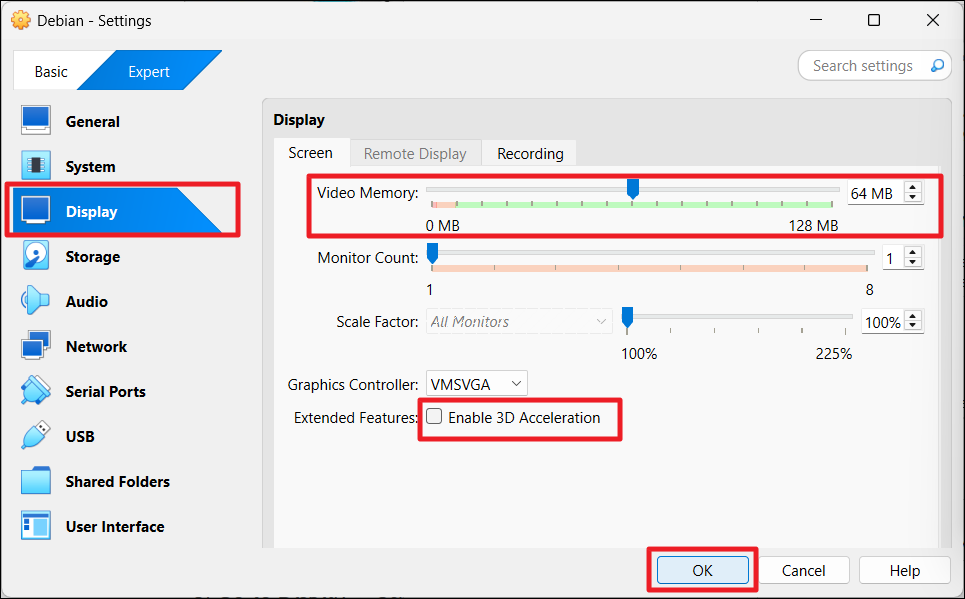Click the OK button
Viewport: 965px width, 599px height.
[702, 570]
